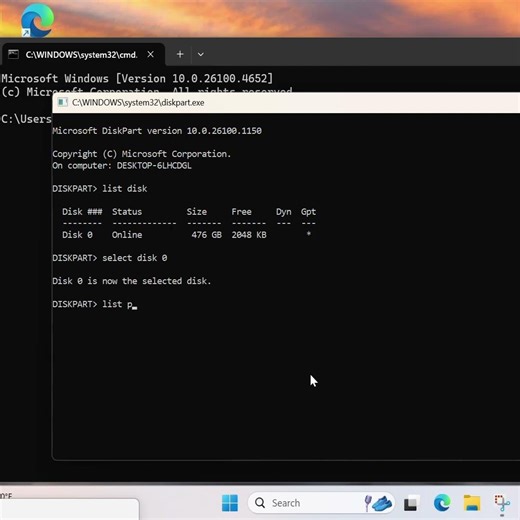
Task: Click the 'Dyn' column header
Action: [x=284, y=212]
